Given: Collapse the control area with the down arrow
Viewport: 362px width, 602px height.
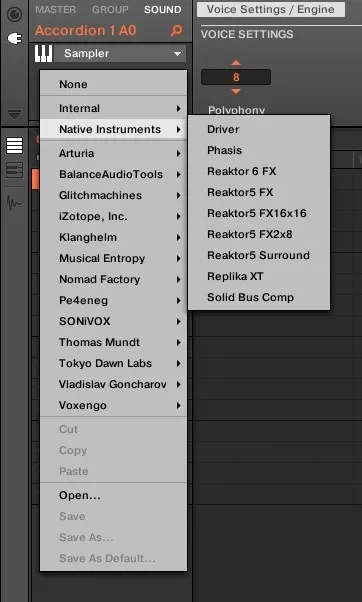Looking at the screenshot, I should pyautogui.click(x=15, y=114).
